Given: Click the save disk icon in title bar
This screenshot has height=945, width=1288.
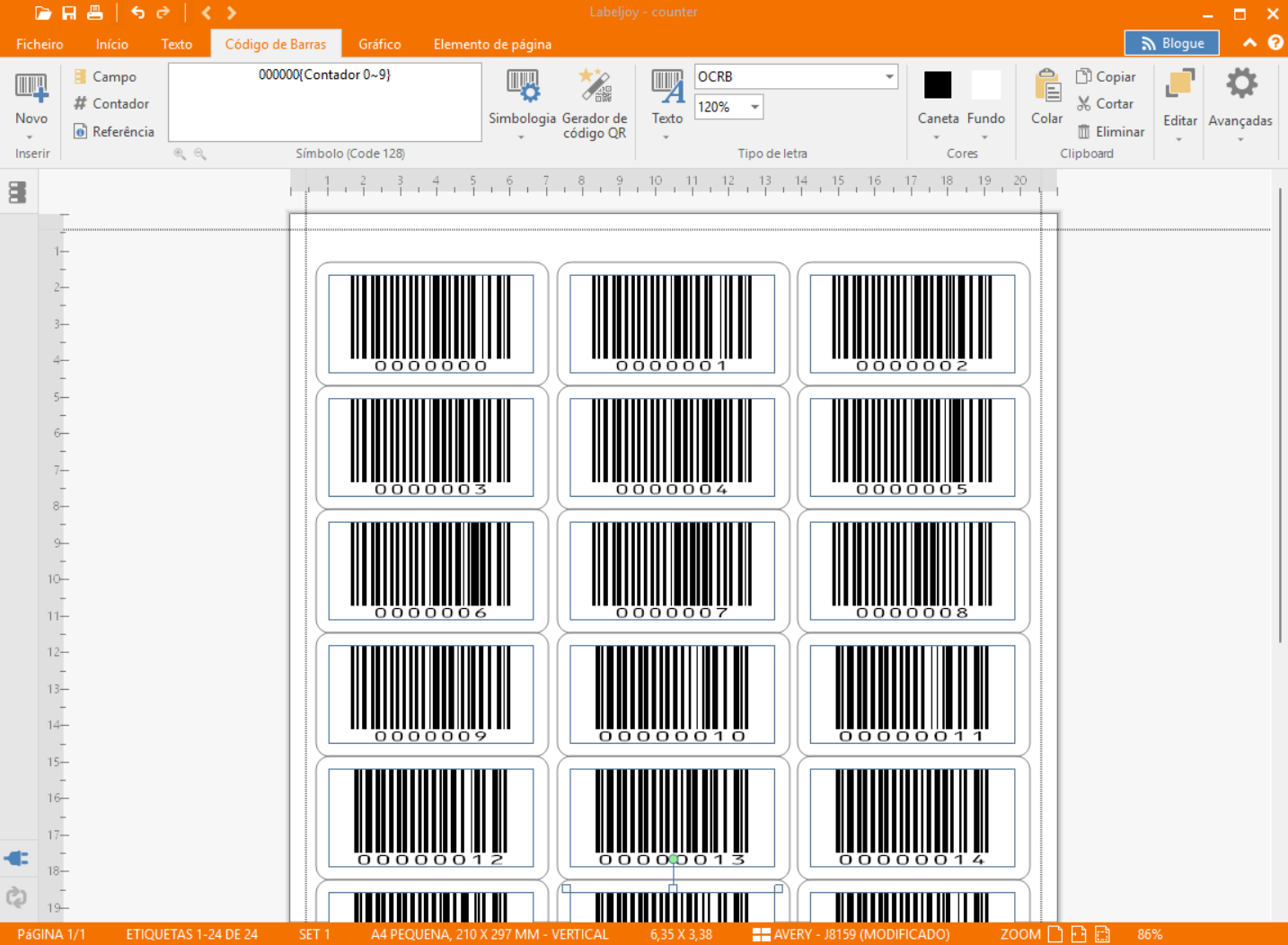Looking at the screenshot, I should (69, 13).
